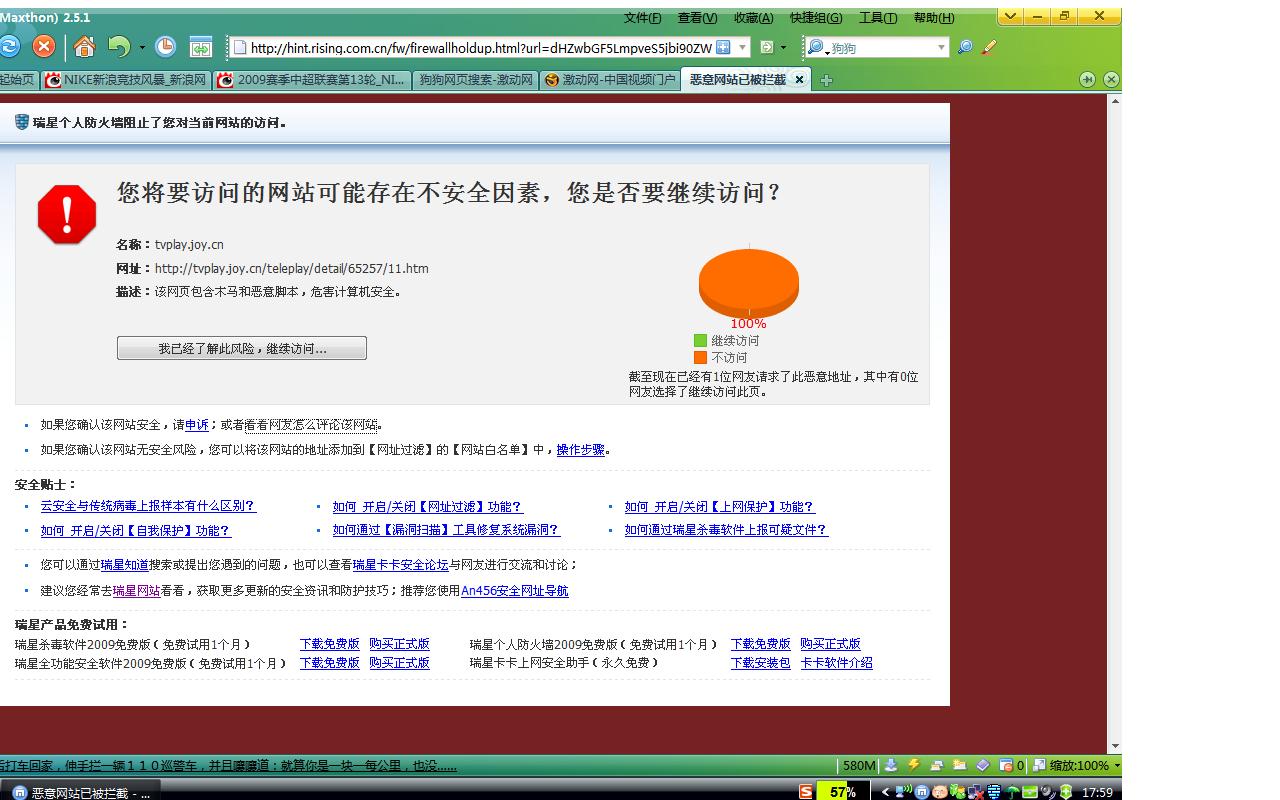
Task: Click the green 继续访问 legend swatch
Action: [x=700, y=341]
